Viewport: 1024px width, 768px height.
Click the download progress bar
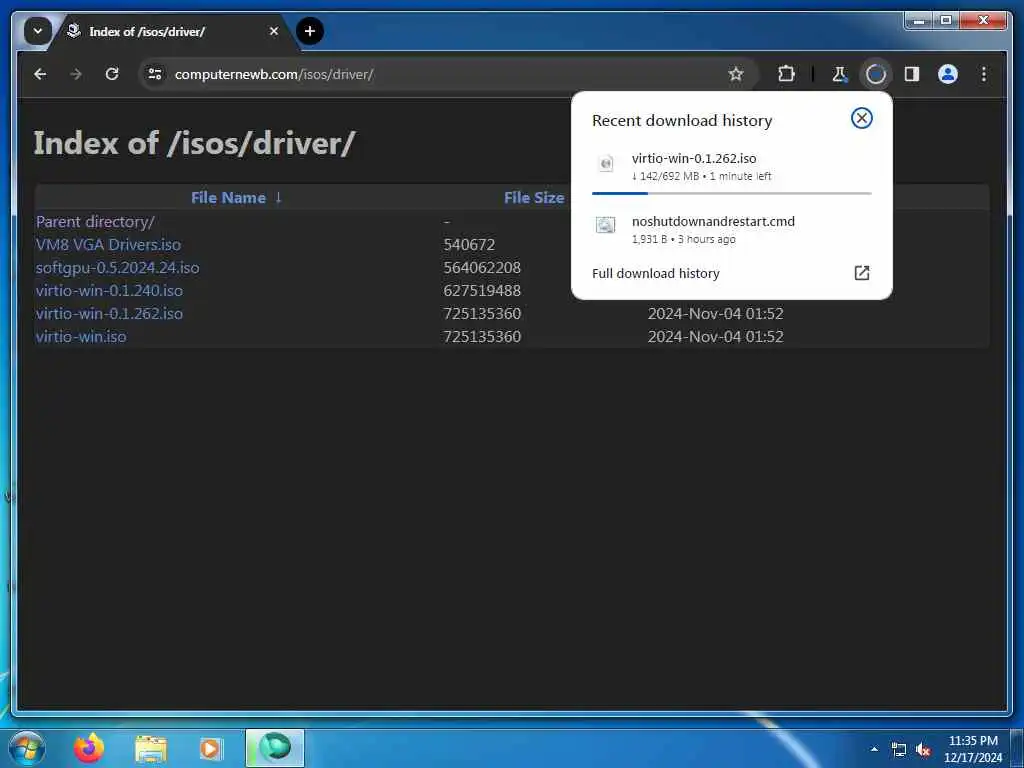731,193
